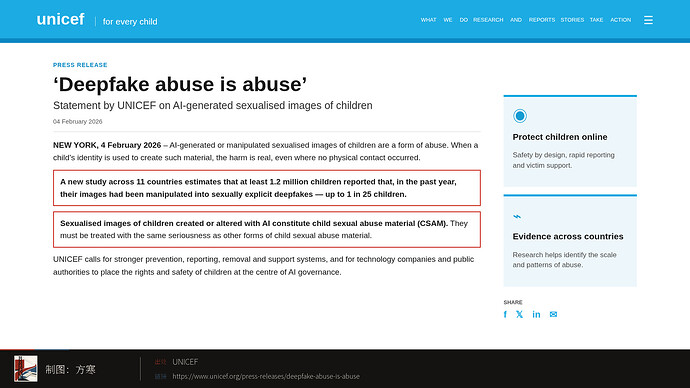Screen dimensions: 690x388
Task: Open the REPORTS nav item
Action: click(x=542, y=20)
